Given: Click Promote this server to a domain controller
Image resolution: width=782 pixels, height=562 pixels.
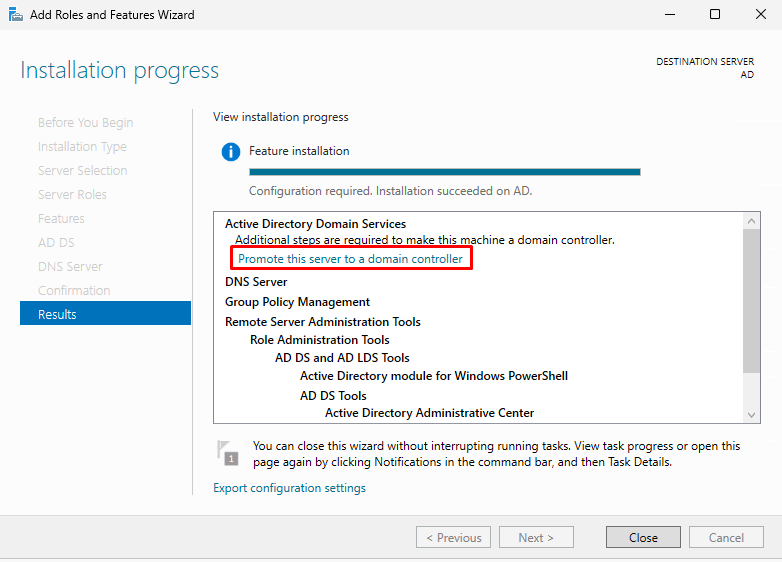Looking at the screenshot, I should click(x=350, y=259).
